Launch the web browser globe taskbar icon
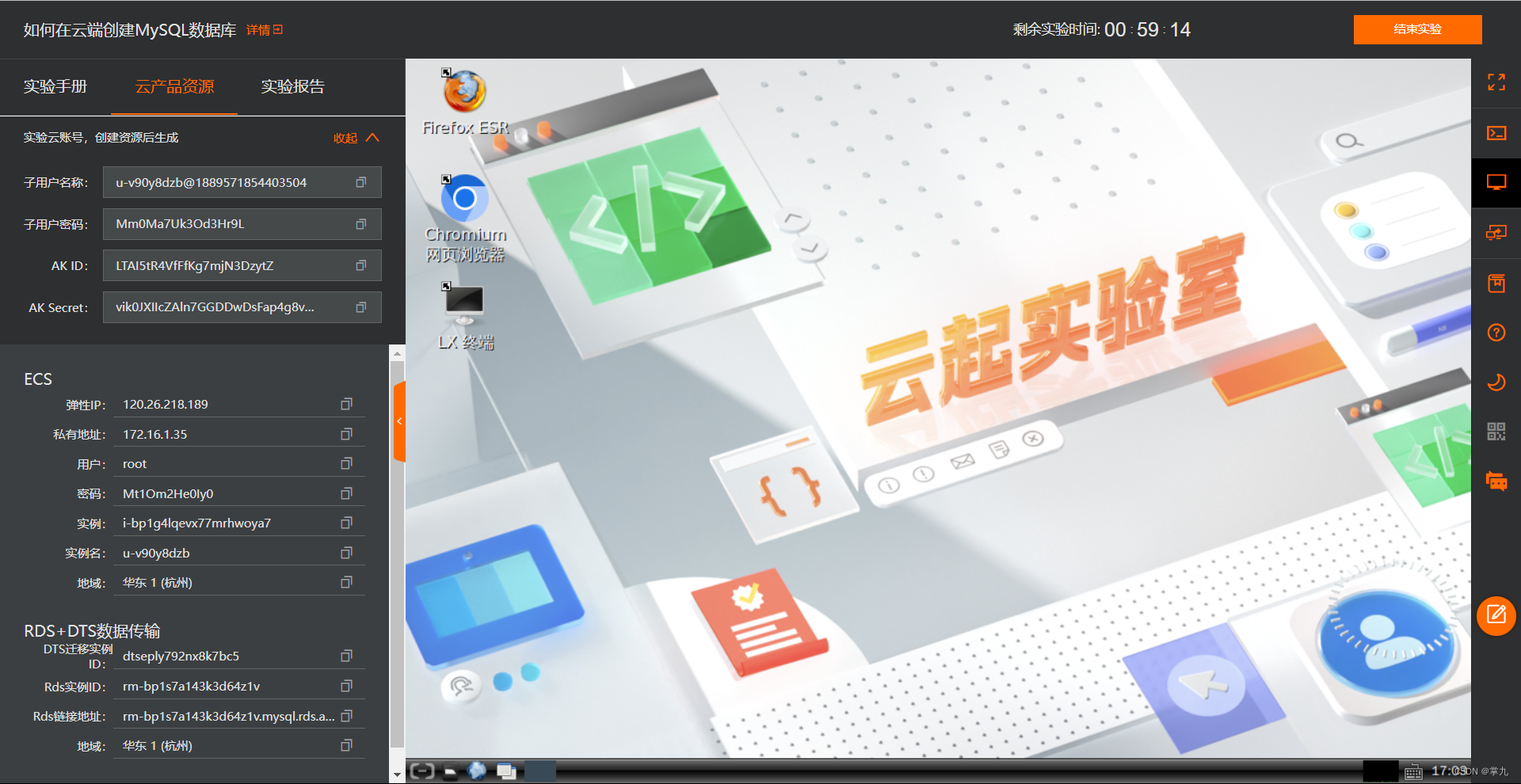This screenshot has width=1521, height=784. 477,771
